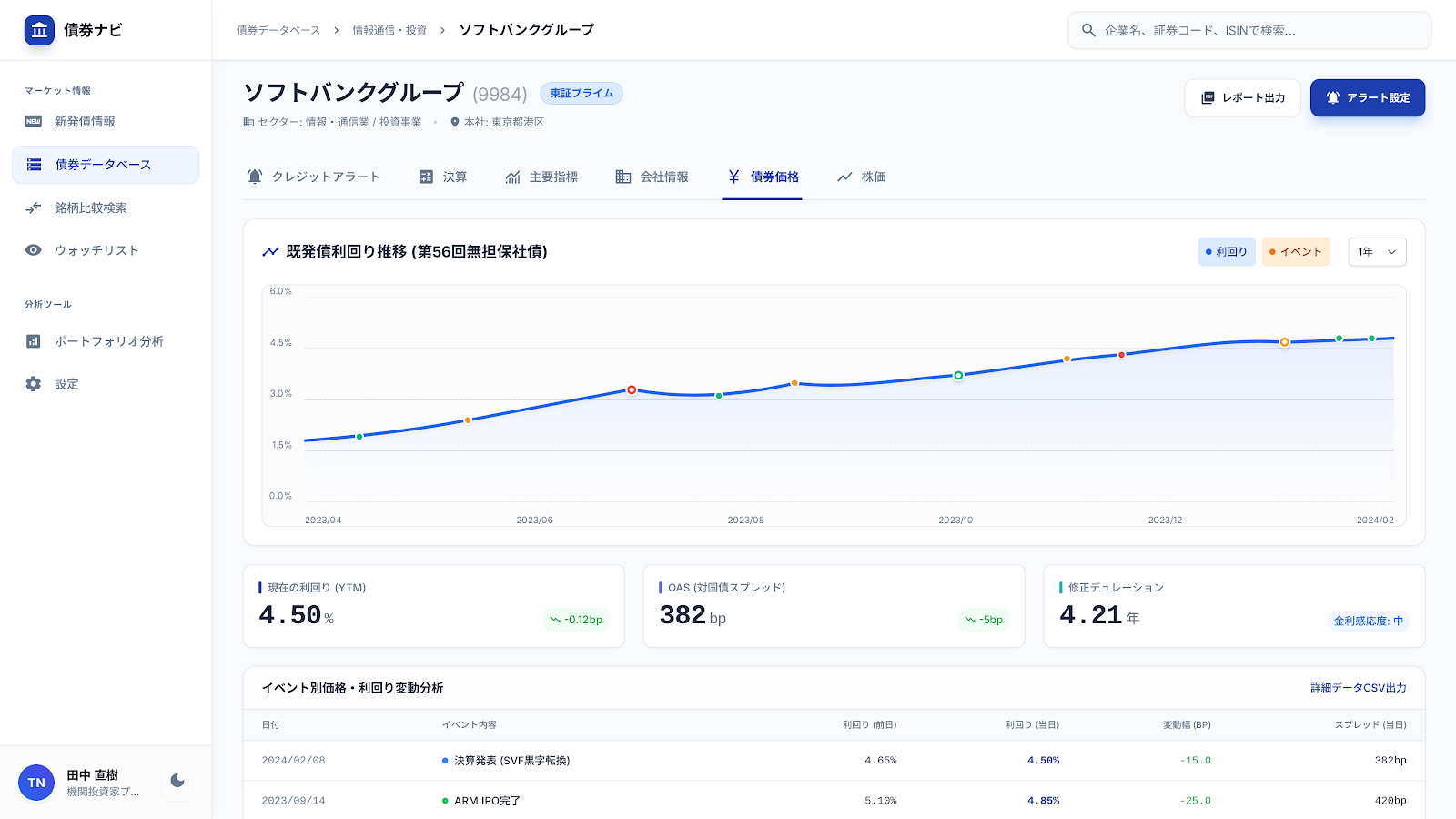
Task: Open breadcrumb 情報通信・投資 category
Action: pyautogui.click(x=389, y=29)
